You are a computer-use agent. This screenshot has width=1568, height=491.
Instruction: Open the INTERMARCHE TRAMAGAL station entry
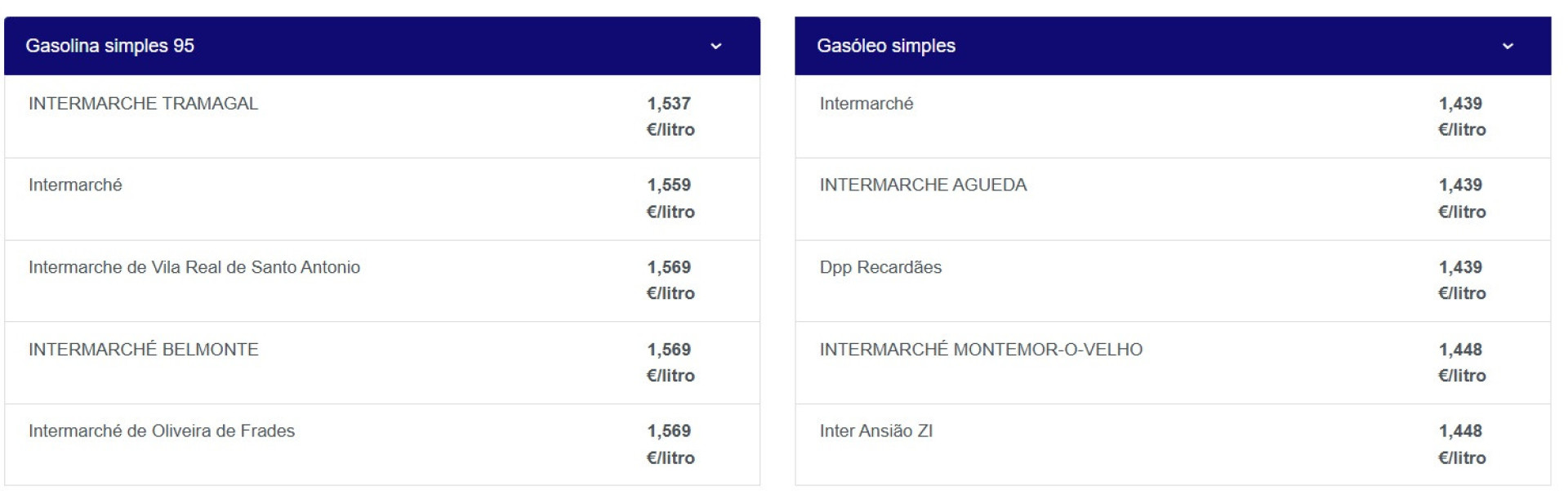pos(143,104)
